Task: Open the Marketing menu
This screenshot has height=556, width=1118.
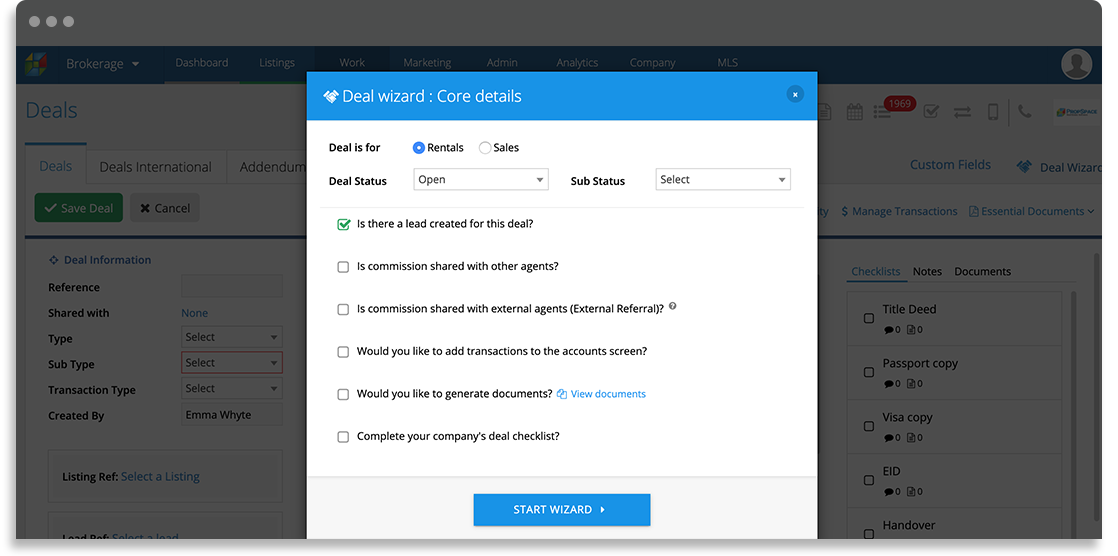Action: click(x=427, y=63)
